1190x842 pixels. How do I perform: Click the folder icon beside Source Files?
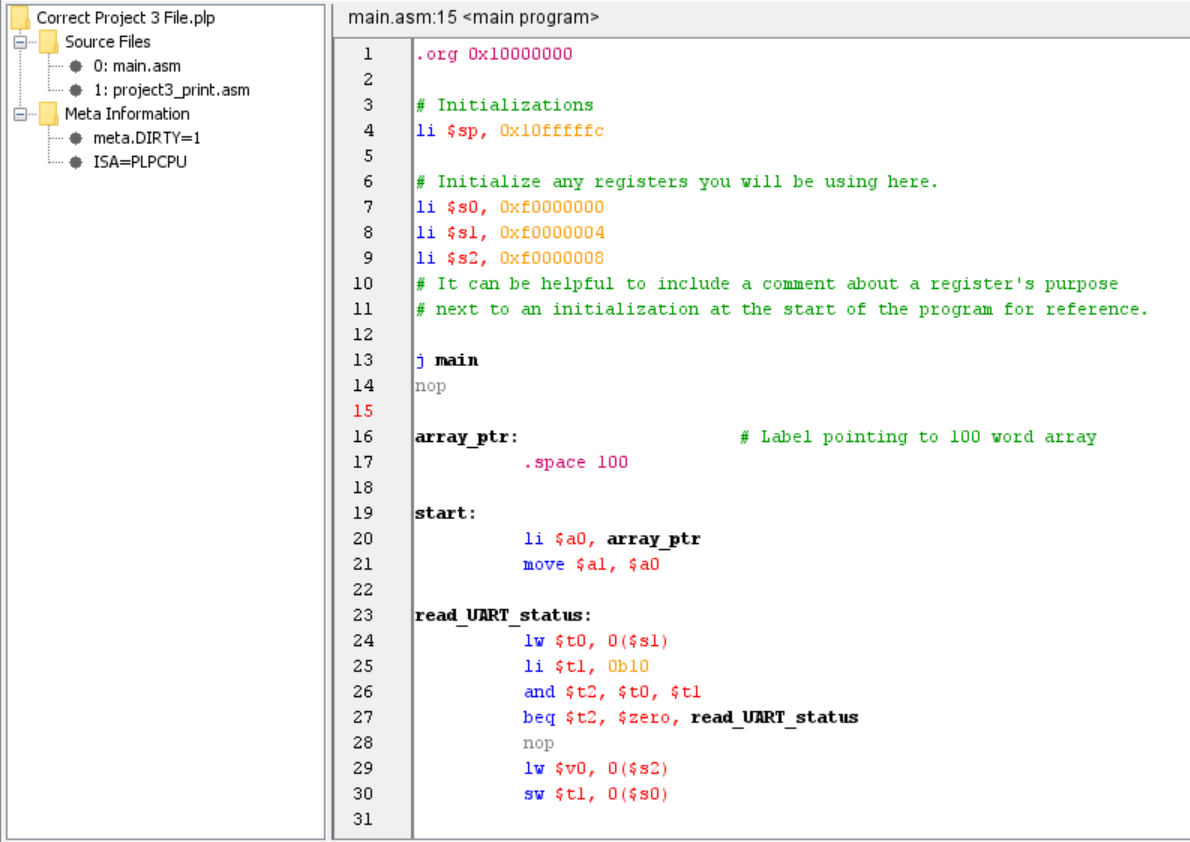click(47, 41)
